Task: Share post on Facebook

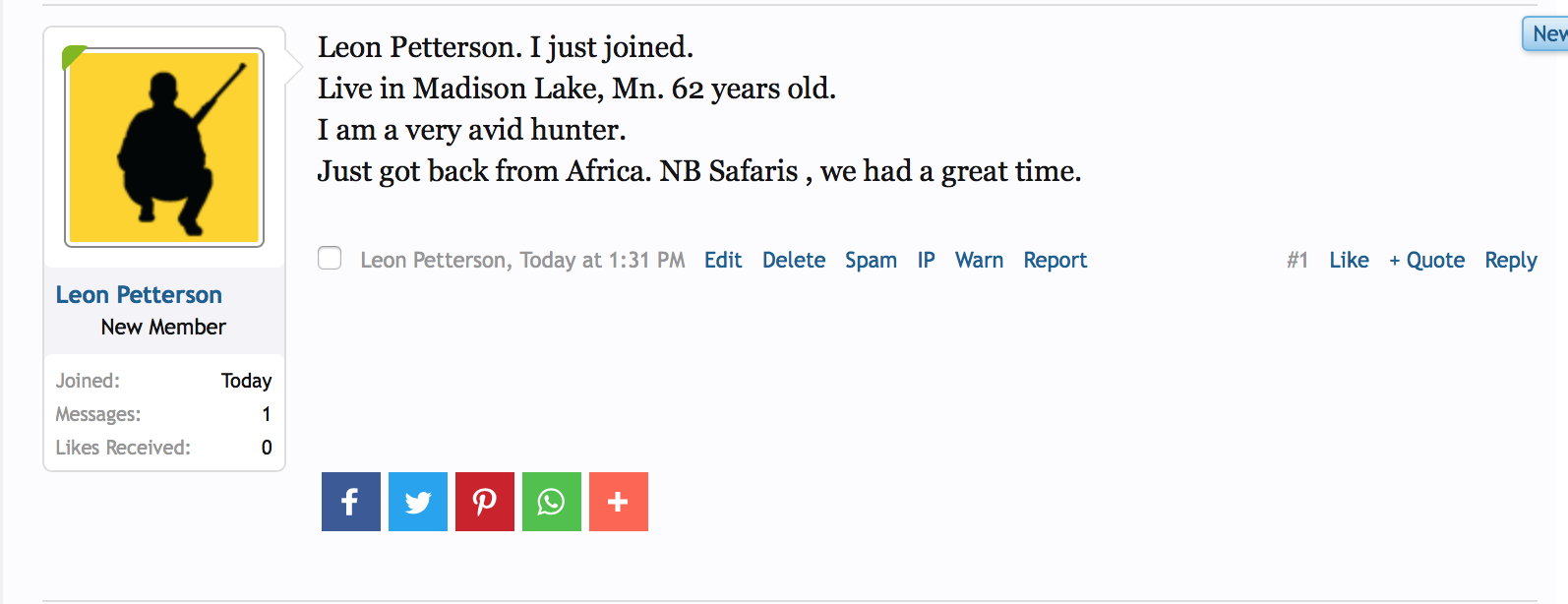Action: [350, 502]
